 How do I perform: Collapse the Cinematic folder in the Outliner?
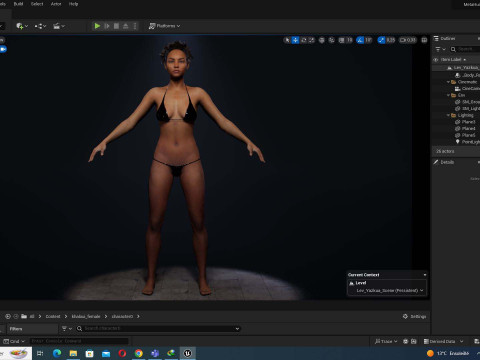click(x=448, y=82)
